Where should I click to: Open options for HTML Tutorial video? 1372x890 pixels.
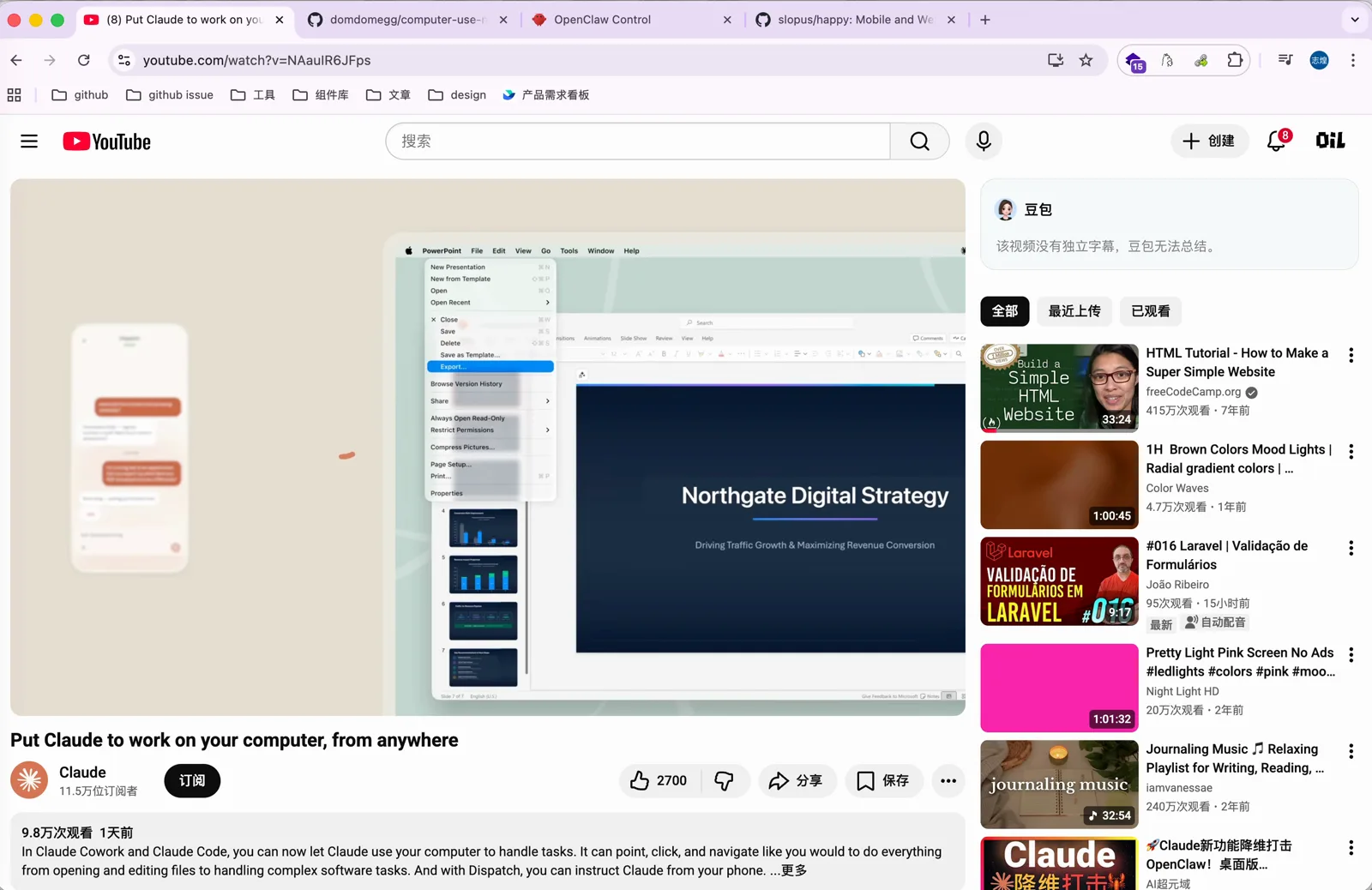pos(1351,355)
